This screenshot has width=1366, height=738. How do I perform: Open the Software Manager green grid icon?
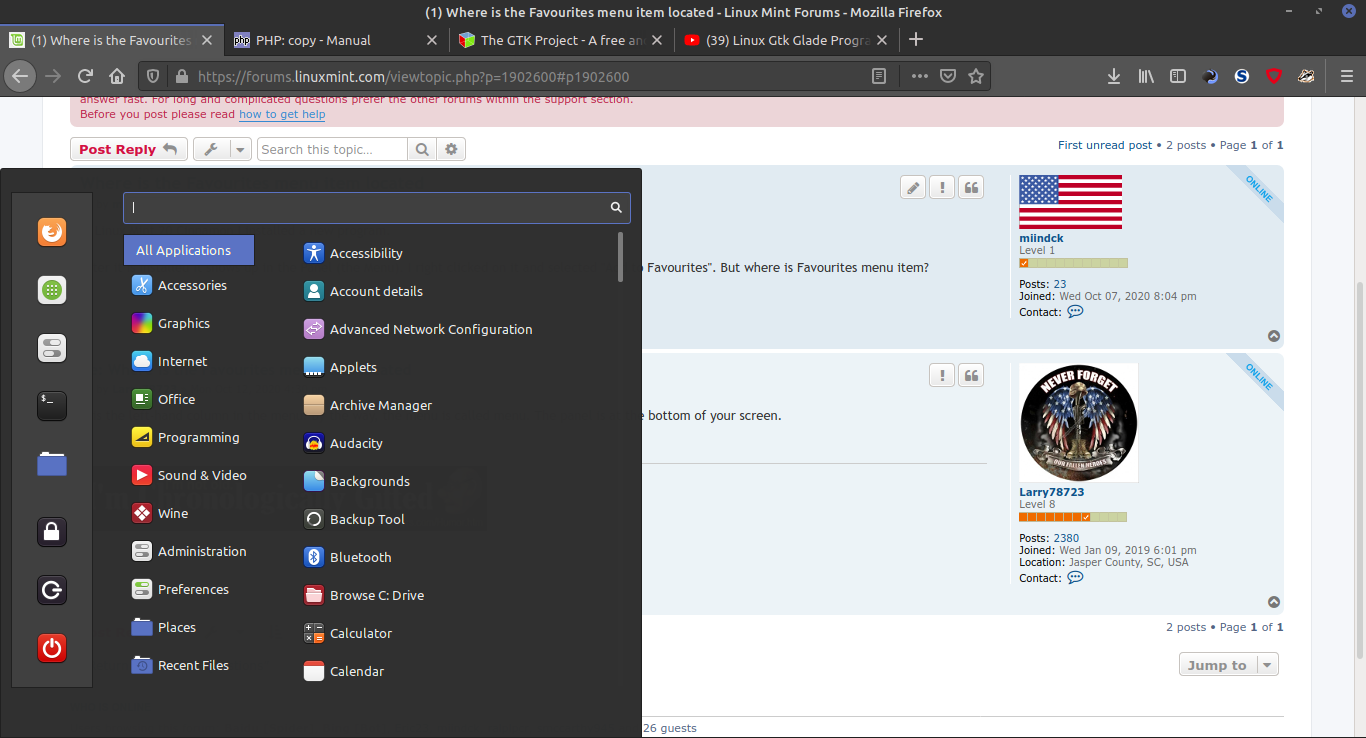tap(52, 290)
